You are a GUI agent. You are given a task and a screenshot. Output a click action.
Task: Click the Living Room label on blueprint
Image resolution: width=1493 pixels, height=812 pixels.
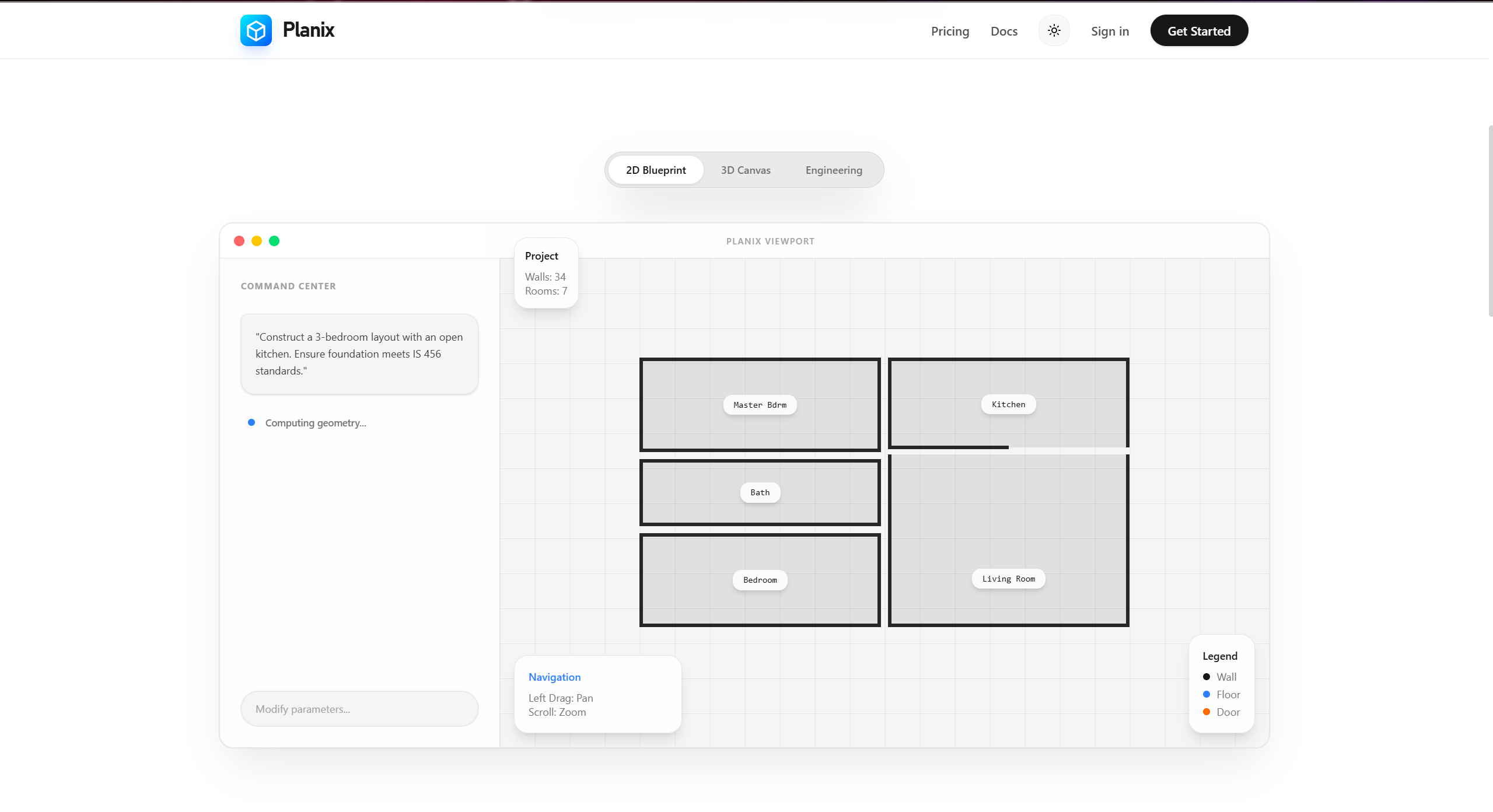(x=1008, y=579)
